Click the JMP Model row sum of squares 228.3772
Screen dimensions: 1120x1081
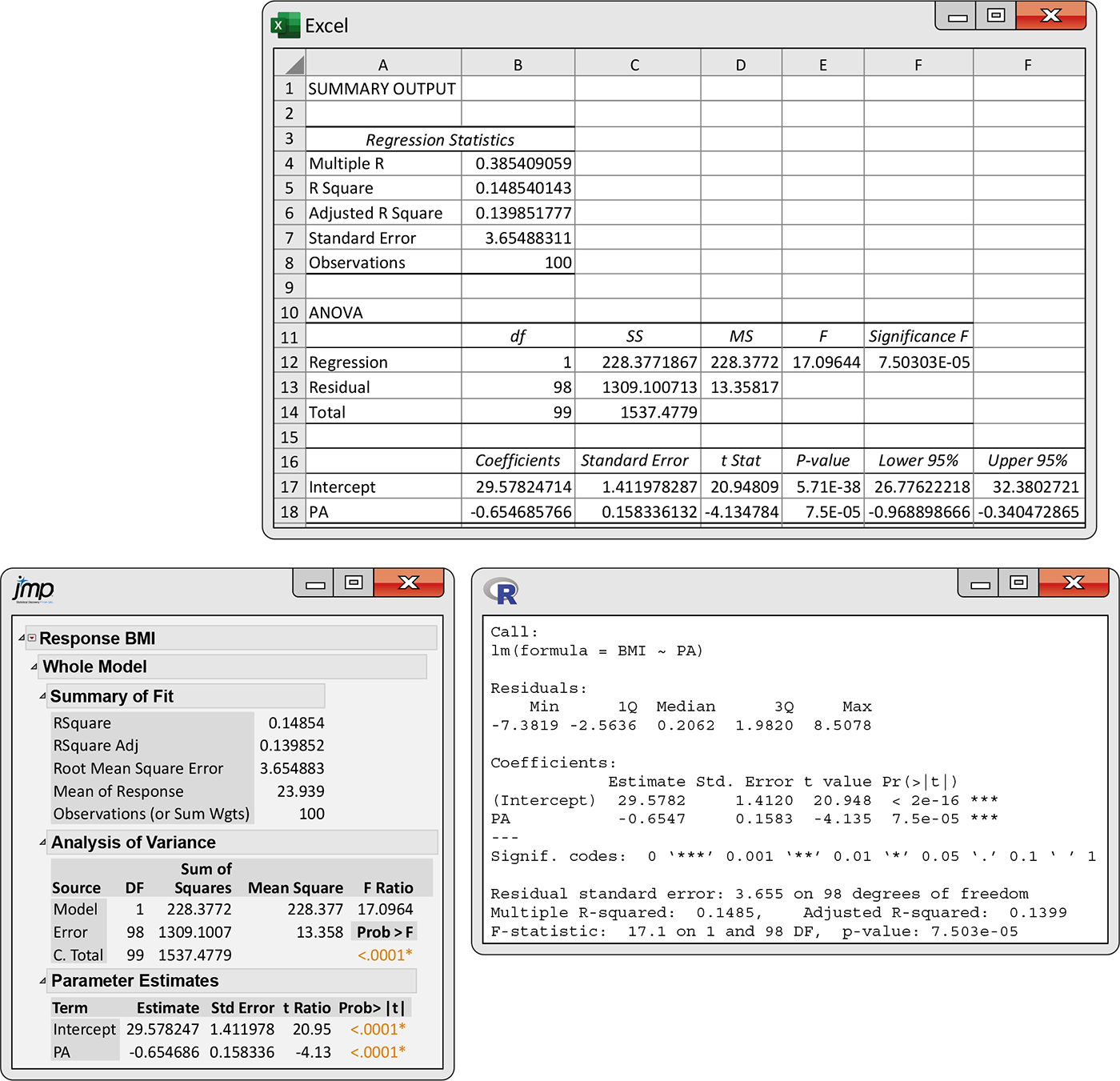[199, 910]
